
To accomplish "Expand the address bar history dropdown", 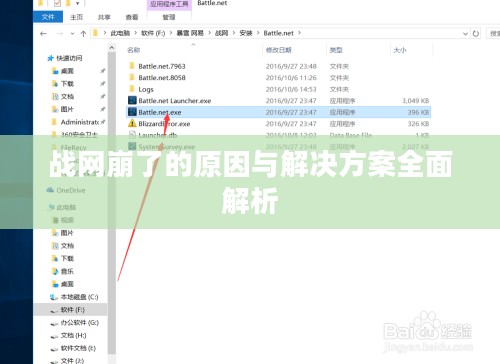I will click(x=465, y=33).
